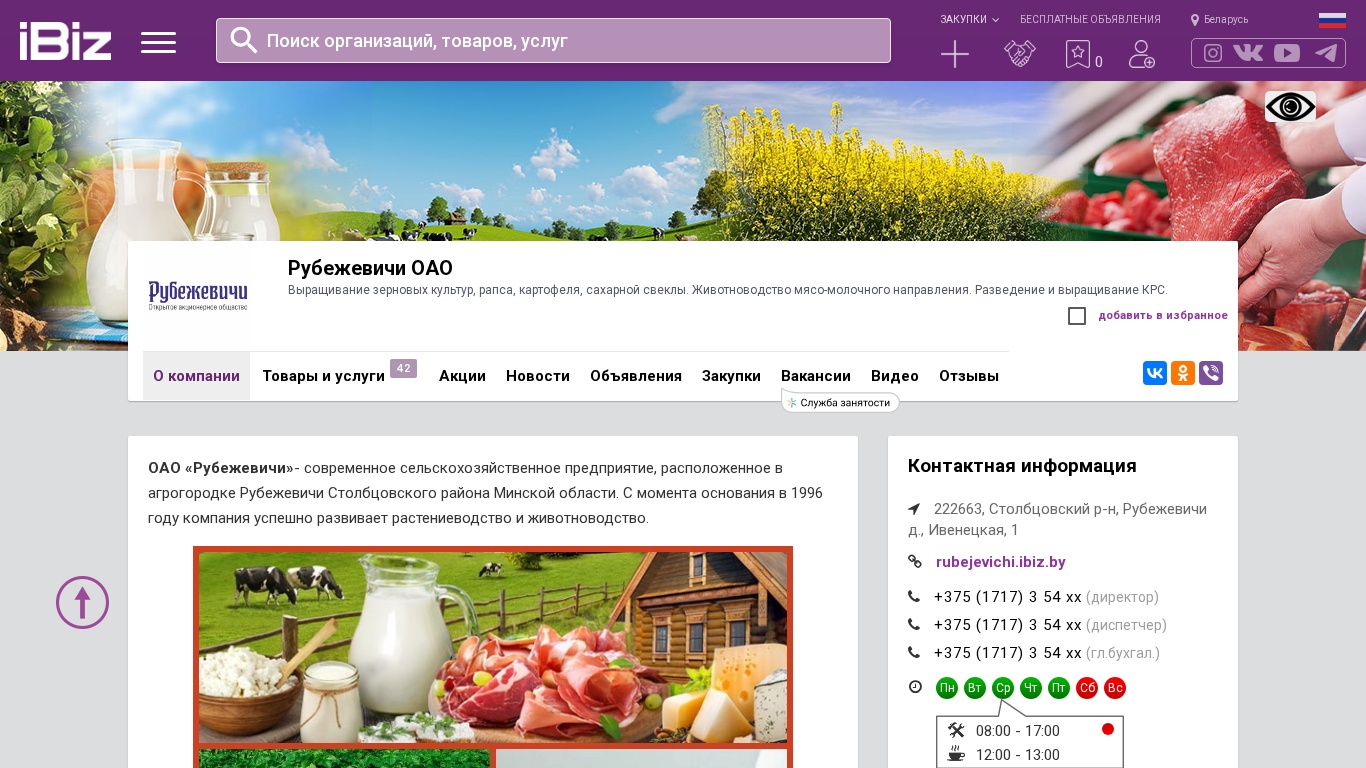Click the 12:00 - 13:00 lunch break
The height and width of the screenshot is (768, 1366).
coord(1018,755)
